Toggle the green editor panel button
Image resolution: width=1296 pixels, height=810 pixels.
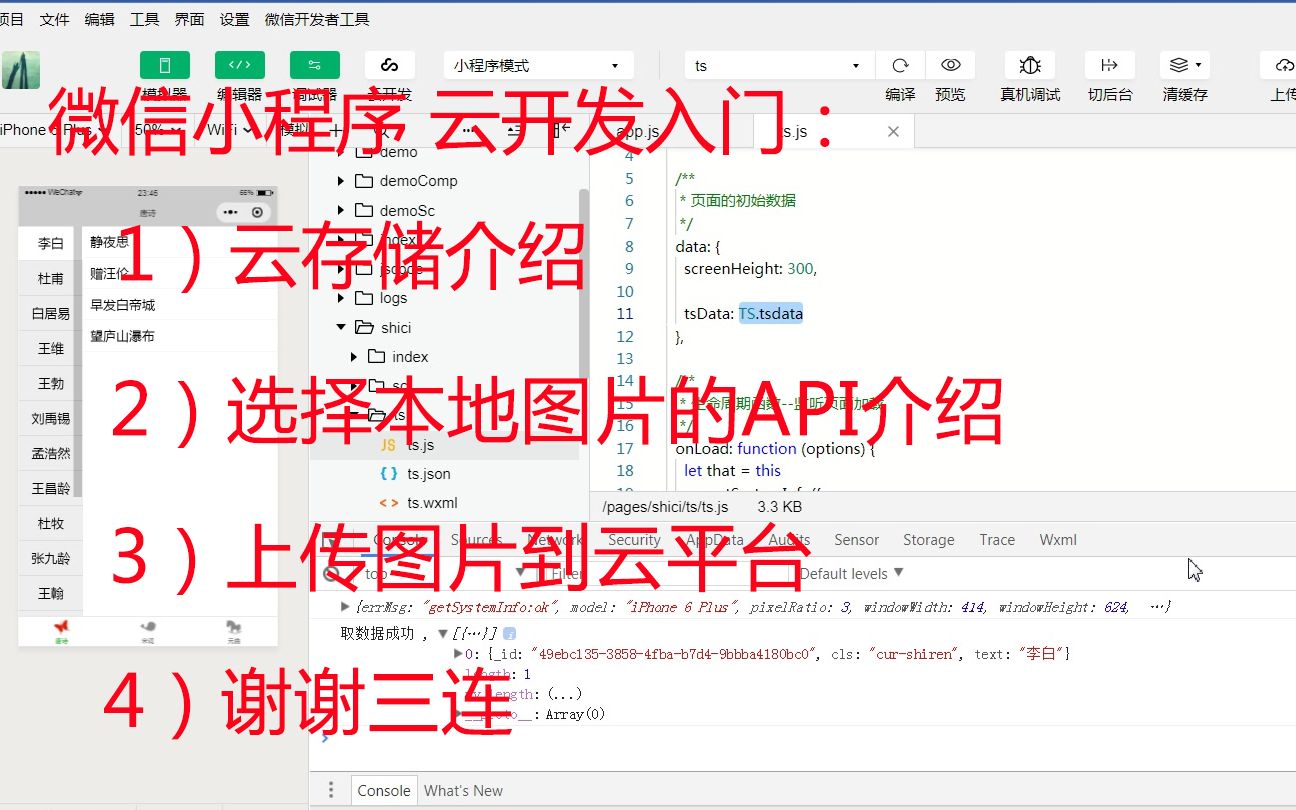point(240,65)
